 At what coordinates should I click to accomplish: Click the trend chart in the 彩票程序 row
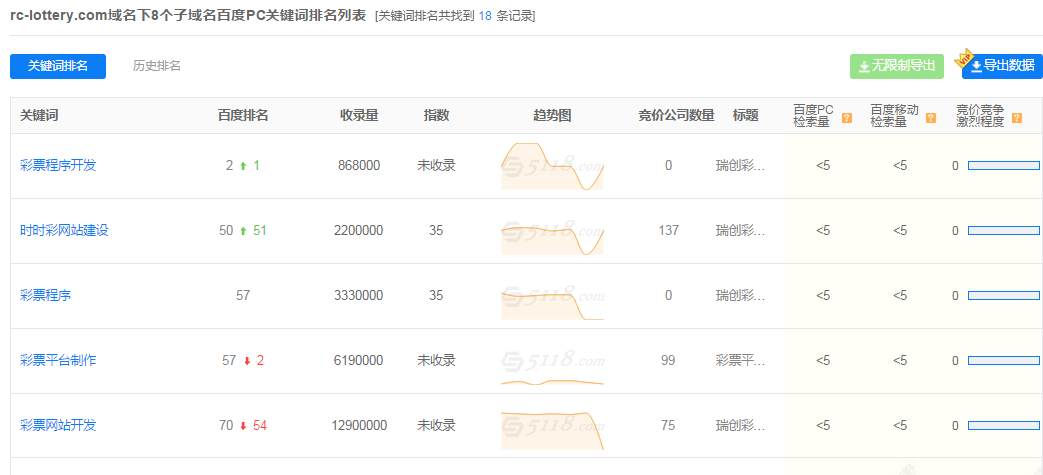(x=552, y=303)
